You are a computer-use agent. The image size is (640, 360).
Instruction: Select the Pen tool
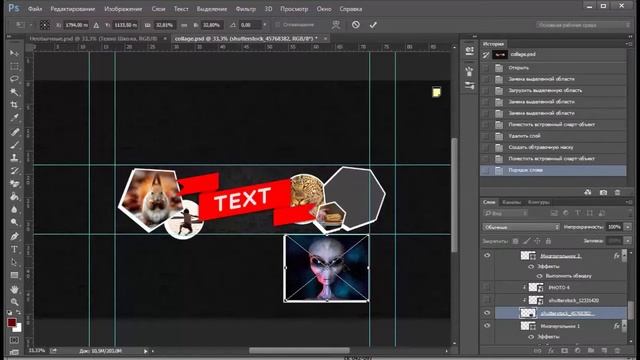pyautogui.click(x=14, y=236)
